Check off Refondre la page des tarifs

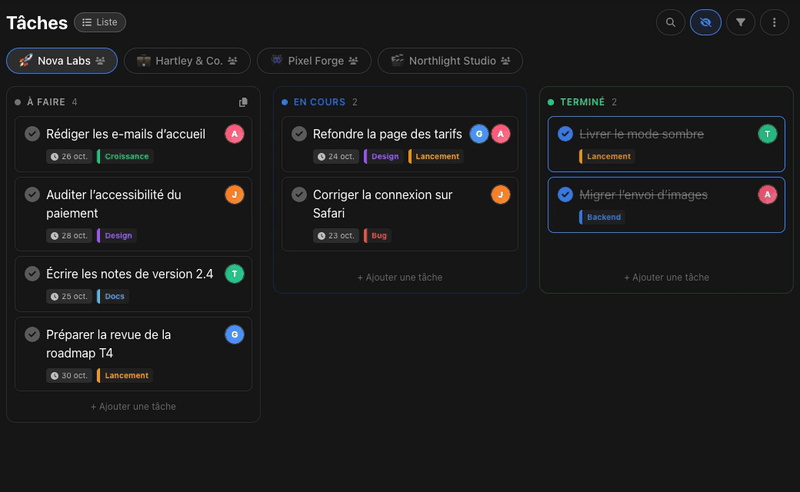coord(299,134)
